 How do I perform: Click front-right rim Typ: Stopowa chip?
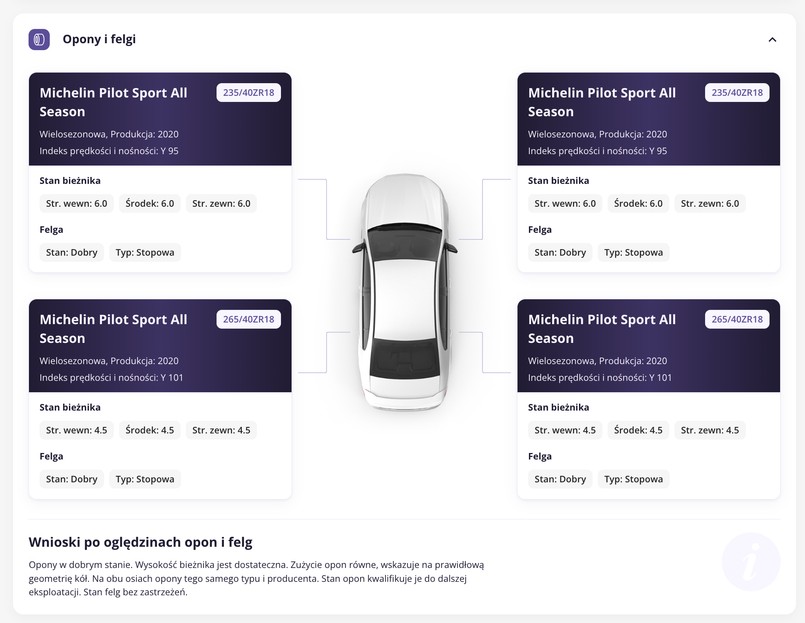click(633, 253)
